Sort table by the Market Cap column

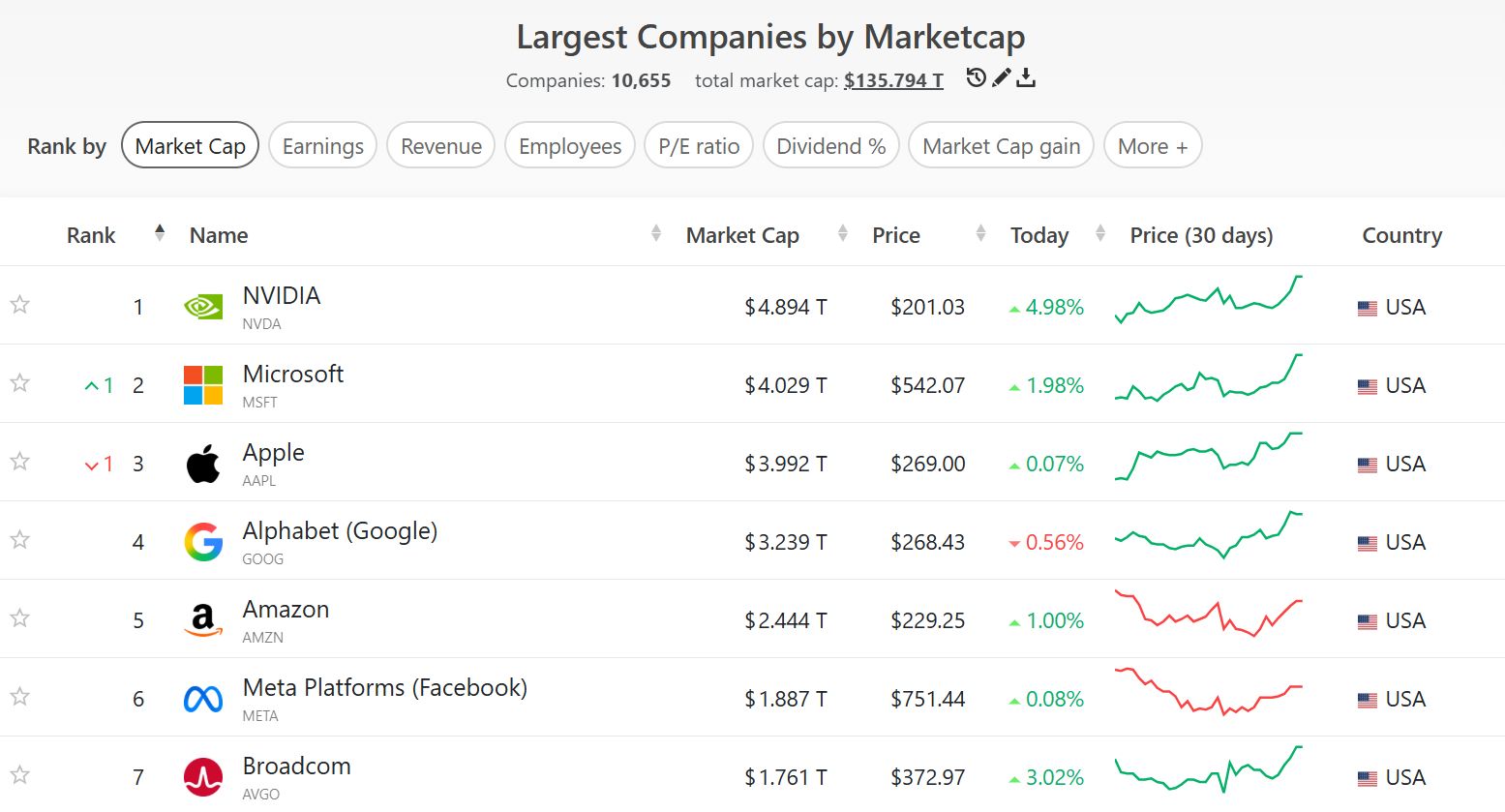click(742, 235)
